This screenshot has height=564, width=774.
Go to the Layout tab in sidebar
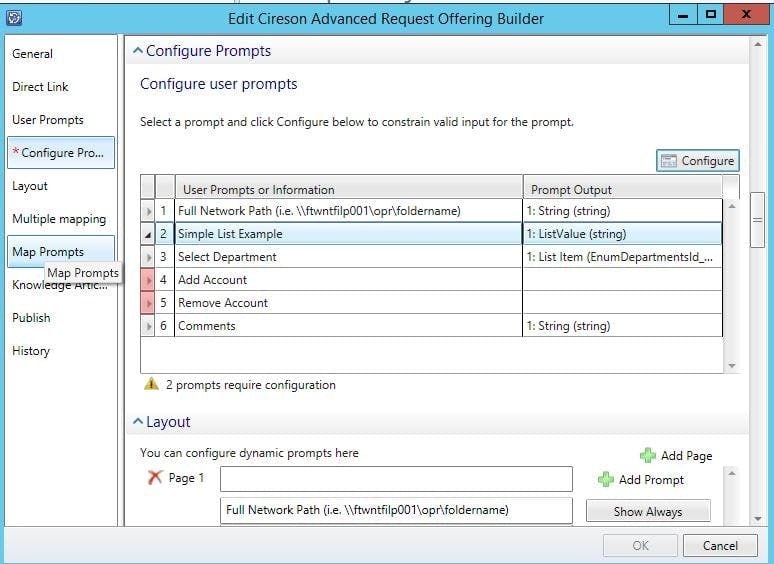[30, 186]
